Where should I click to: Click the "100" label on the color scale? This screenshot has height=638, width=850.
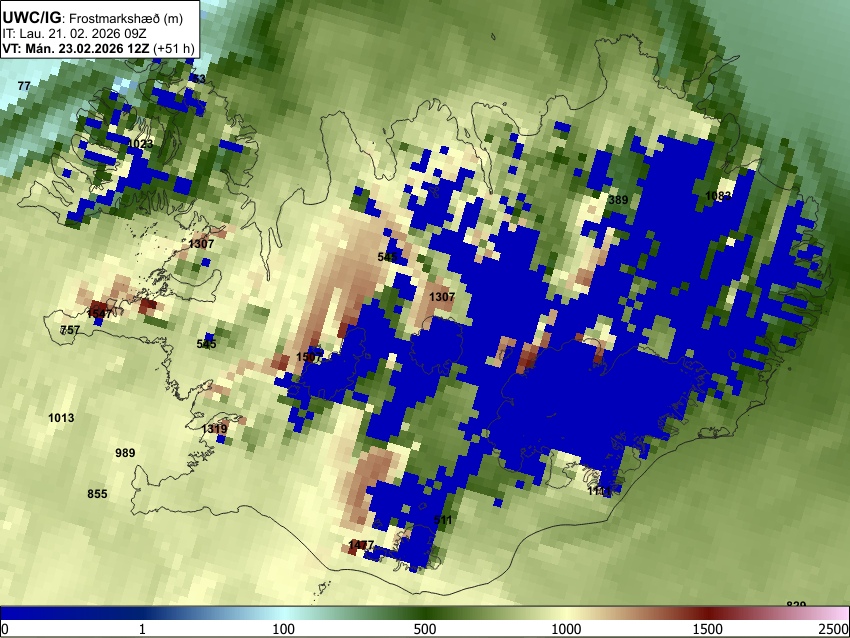coord(283,629)
